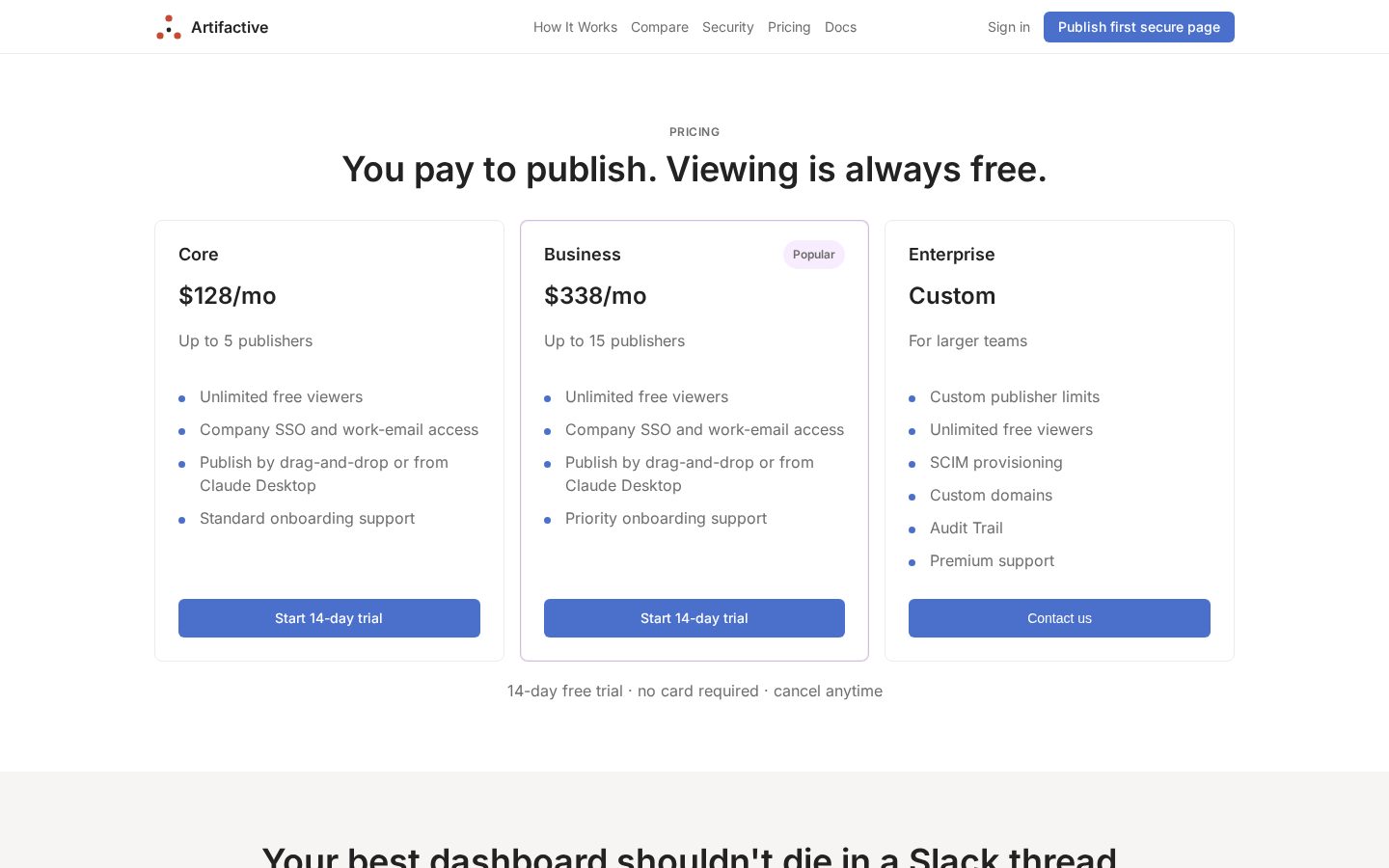Click Business 'Company SSO and work-email access'
The image size is (1389, 868).
(704, 429)
